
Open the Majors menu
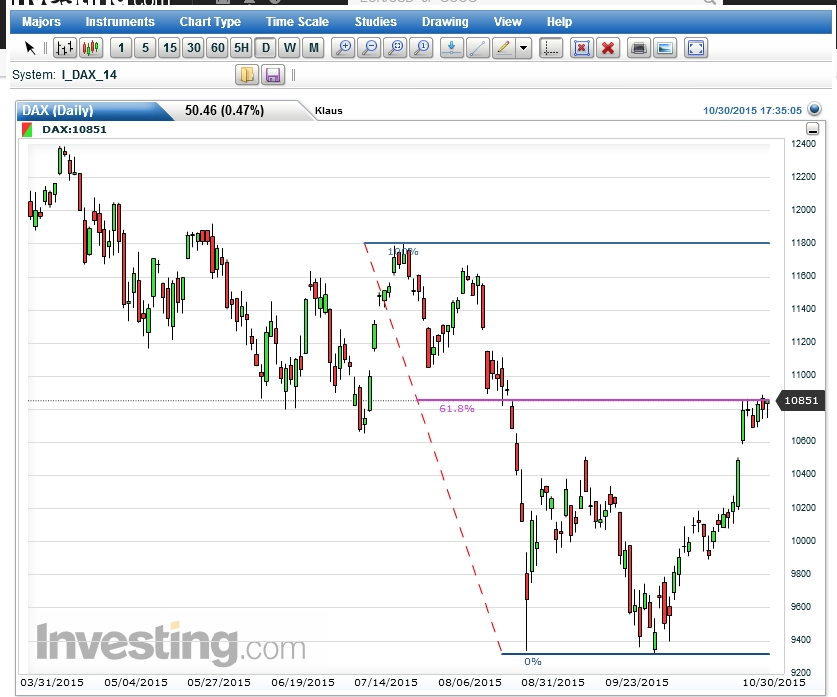(x=41, y=22)
